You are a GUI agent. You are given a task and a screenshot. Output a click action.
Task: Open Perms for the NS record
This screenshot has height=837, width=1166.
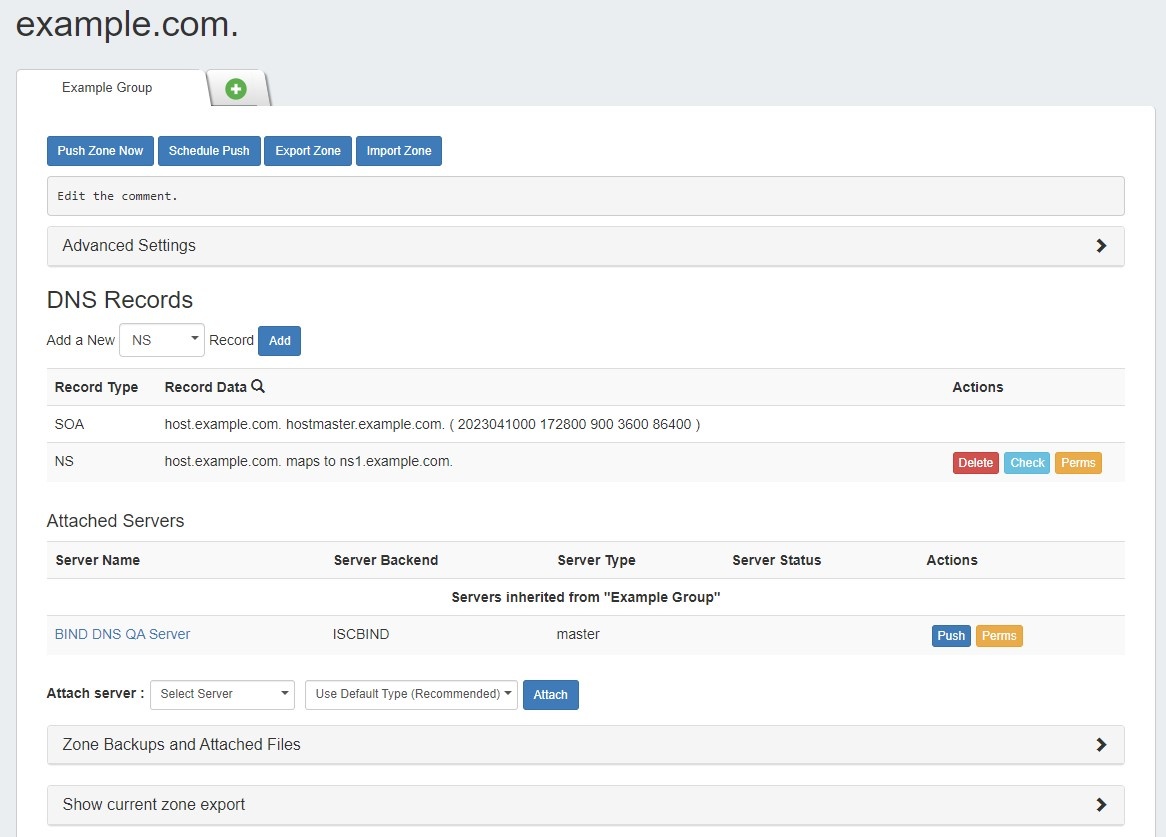pos(1078,463)
